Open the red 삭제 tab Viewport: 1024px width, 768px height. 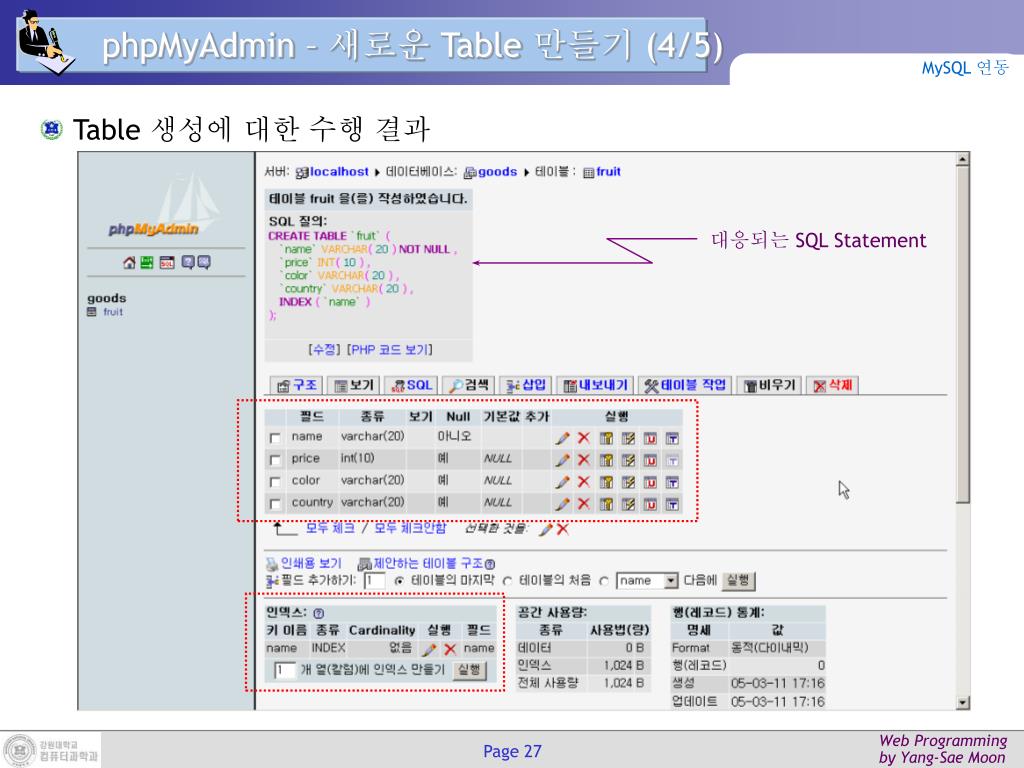[832, 385]
